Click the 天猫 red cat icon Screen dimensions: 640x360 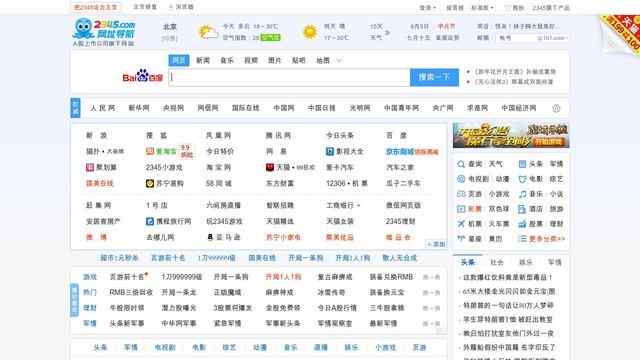tap(270, 167)
